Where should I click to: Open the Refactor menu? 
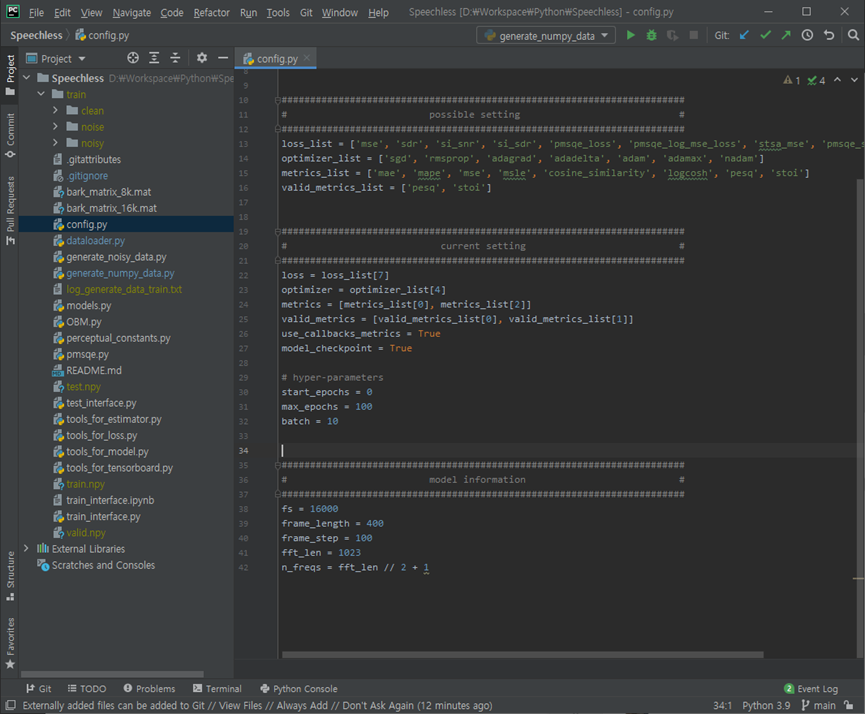(x=211, y=12)
